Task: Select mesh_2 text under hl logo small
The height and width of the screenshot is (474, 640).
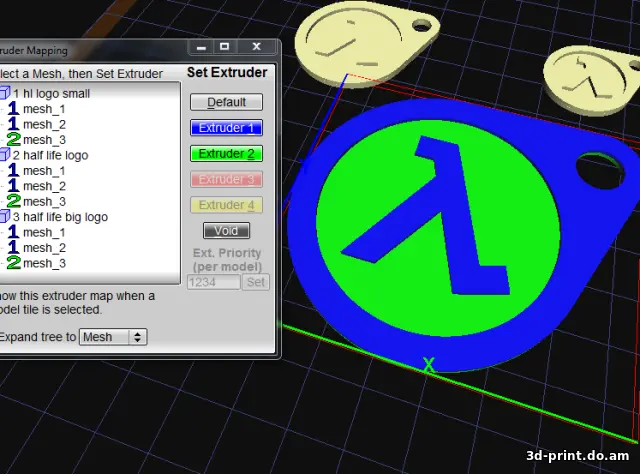Action: pyautogui.click(x=44, y=125)
